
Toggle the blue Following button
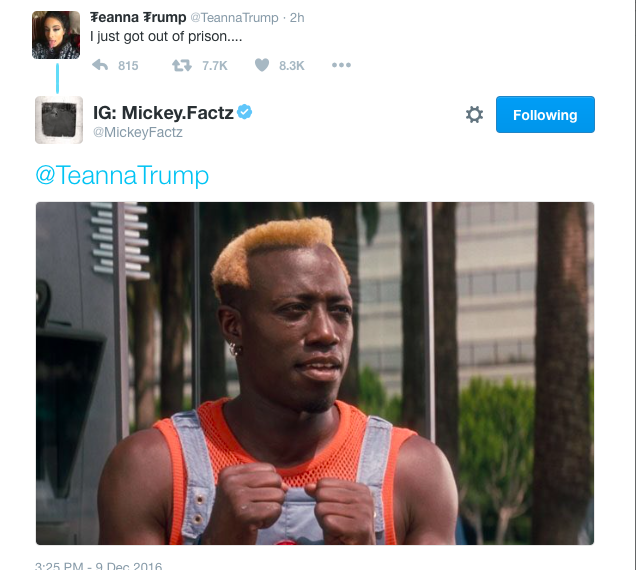(545, 114)
